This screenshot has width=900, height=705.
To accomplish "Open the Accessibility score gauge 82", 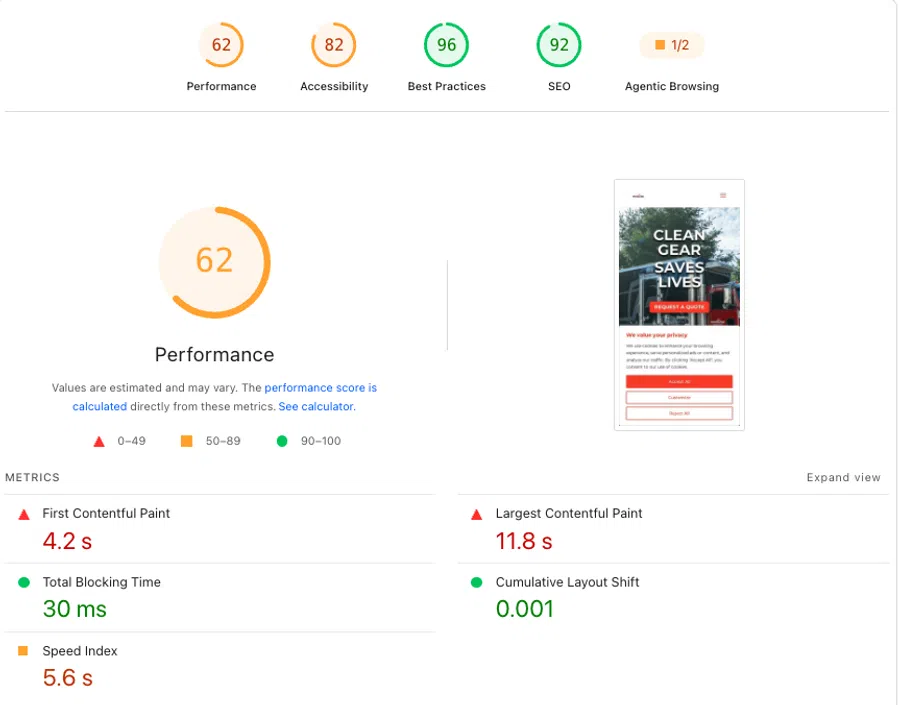I will click(333, 45).
